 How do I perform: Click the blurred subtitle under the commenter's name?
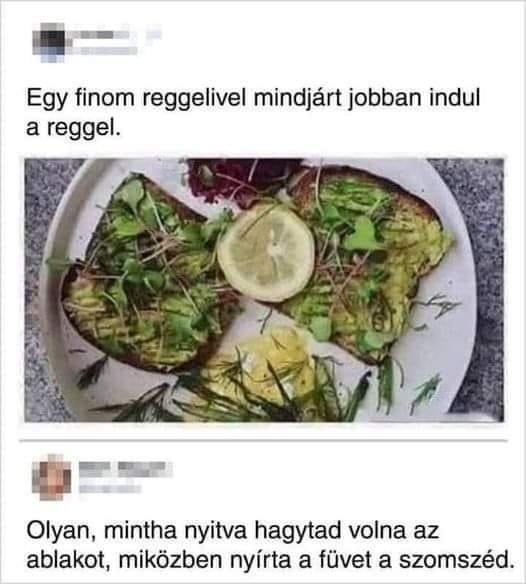(x=110, y=488)
